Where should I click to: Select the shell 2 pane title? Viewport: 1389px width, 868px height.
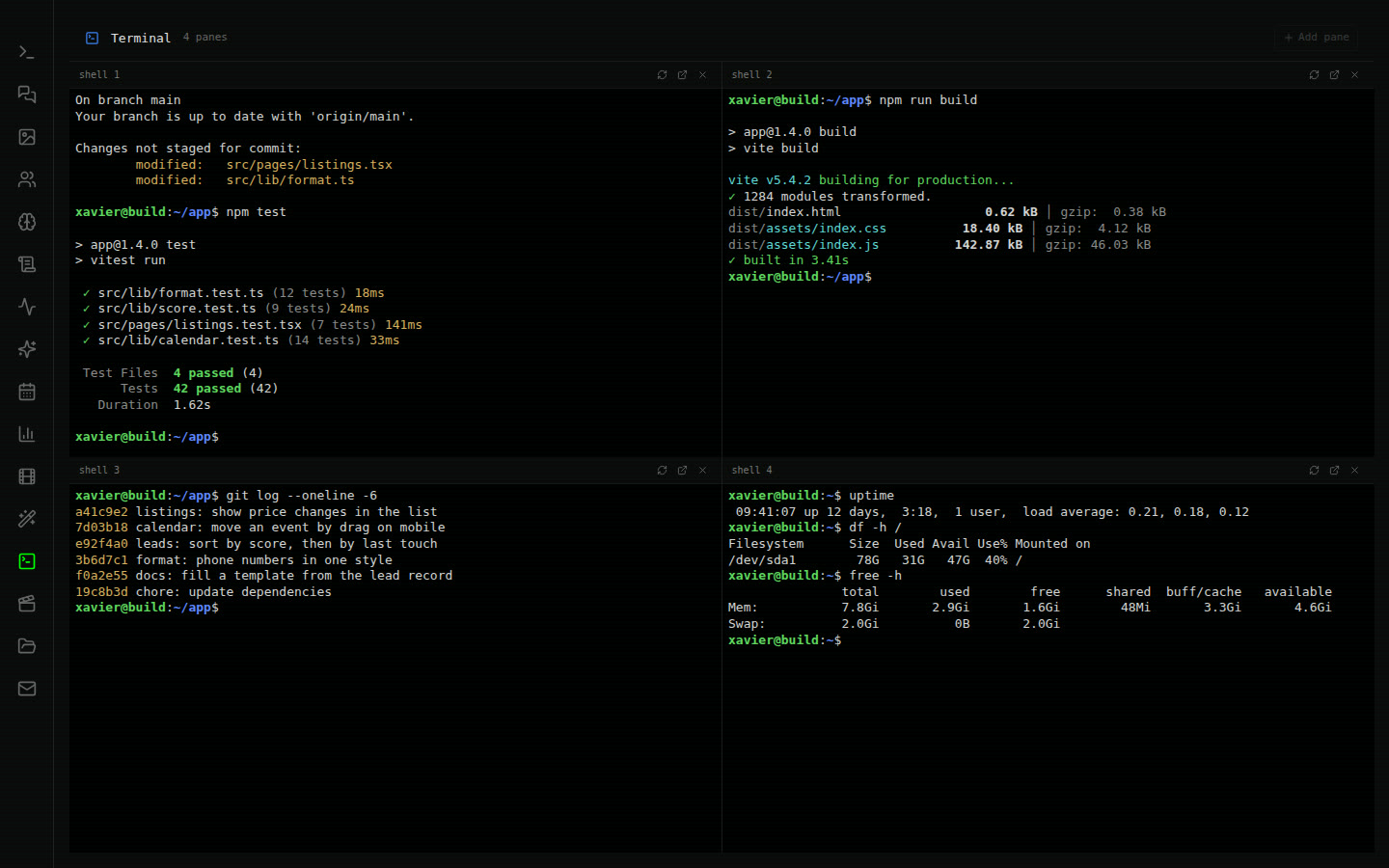click(751, 75)
